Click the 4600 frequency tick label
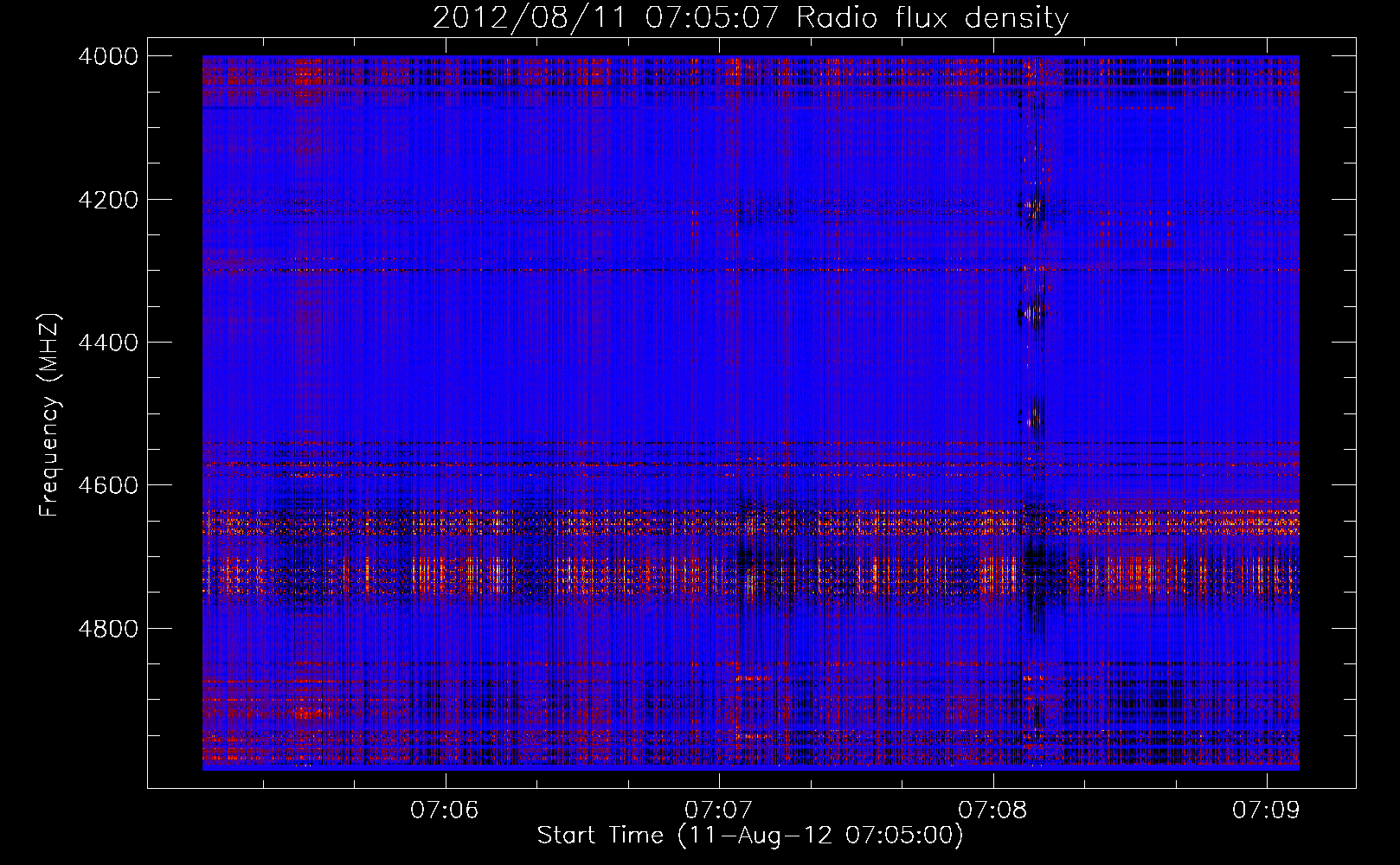The height and width of the screenshot is (865, 1400). point(108,485)
